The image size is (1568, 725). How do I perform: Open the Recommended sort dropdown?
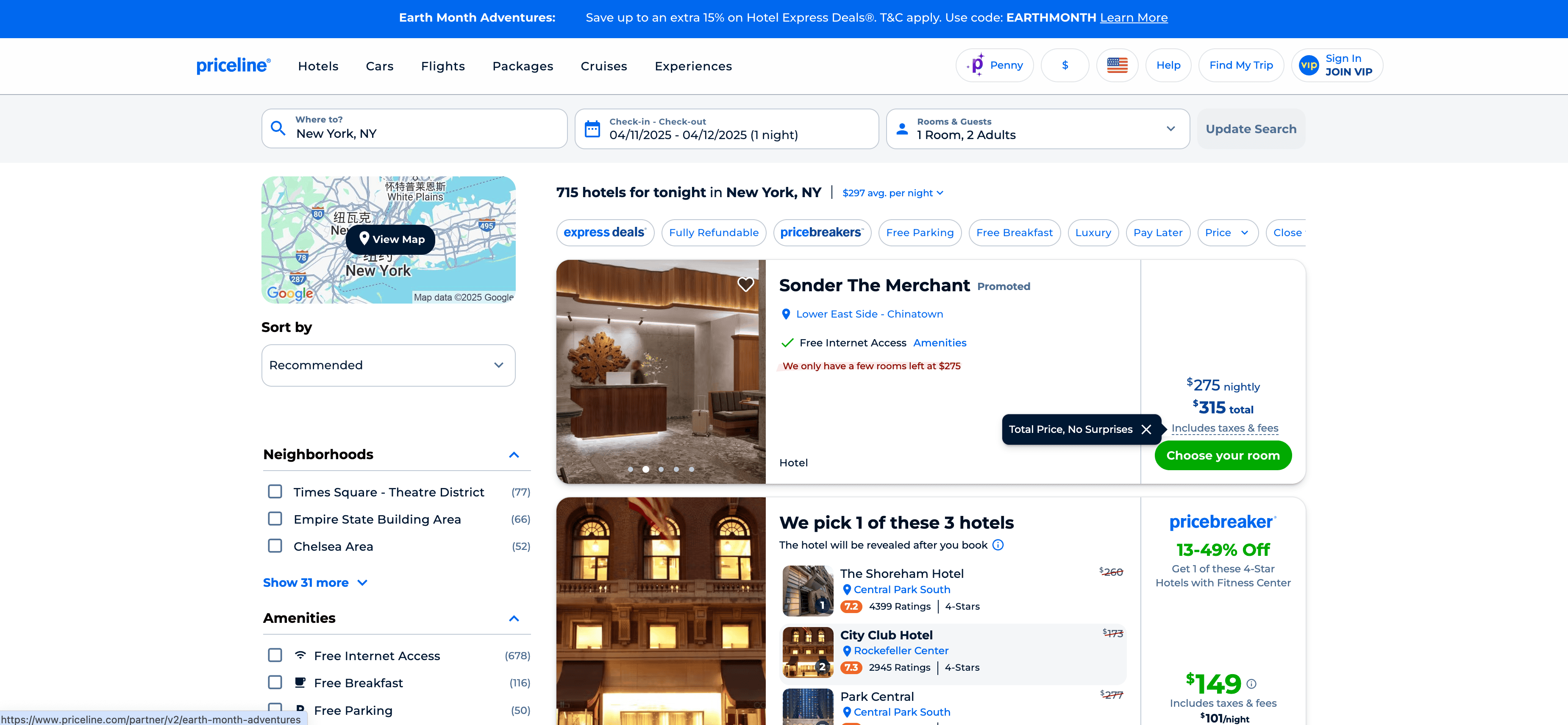(x=388, y=365)
